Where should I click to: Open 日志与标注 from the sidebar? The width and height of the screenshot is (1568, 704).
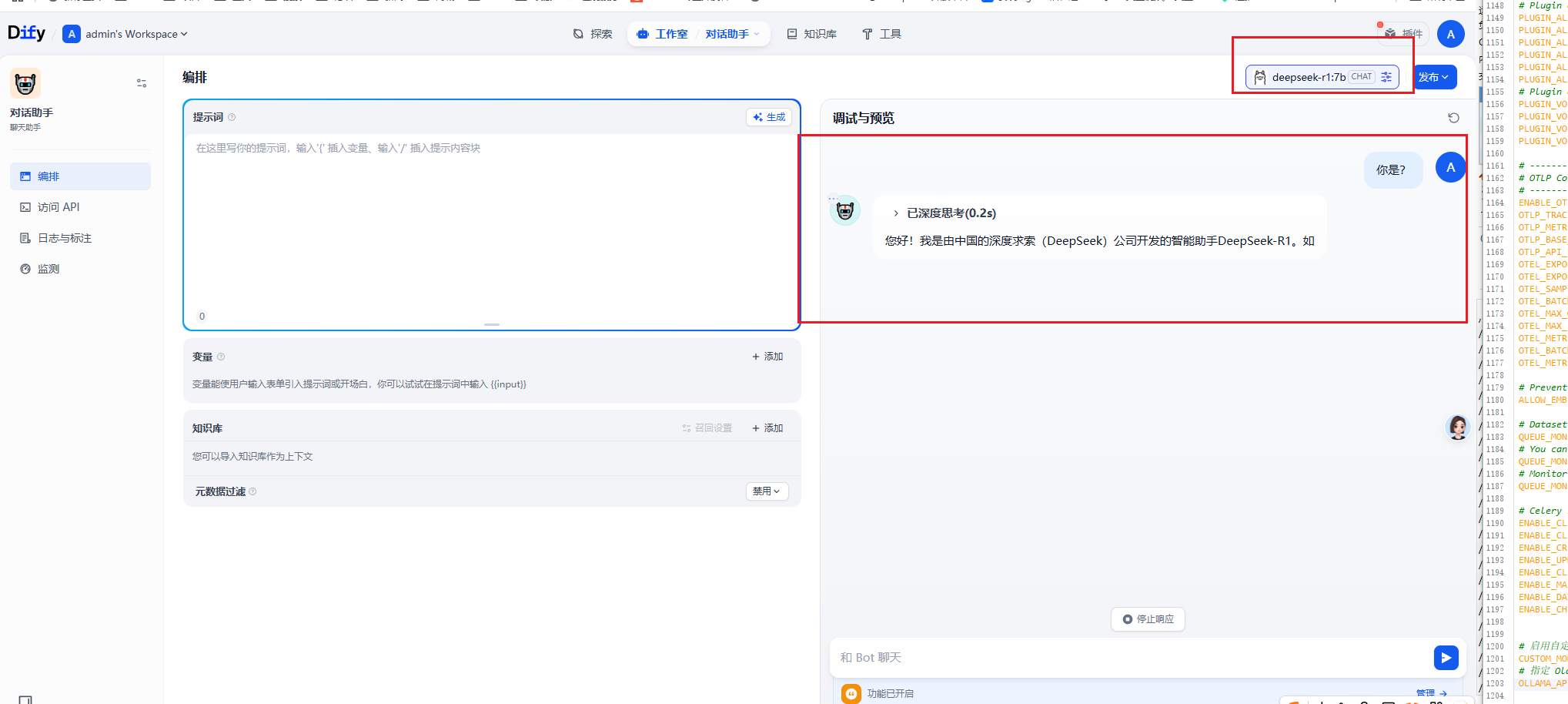(x=64, y=237)
